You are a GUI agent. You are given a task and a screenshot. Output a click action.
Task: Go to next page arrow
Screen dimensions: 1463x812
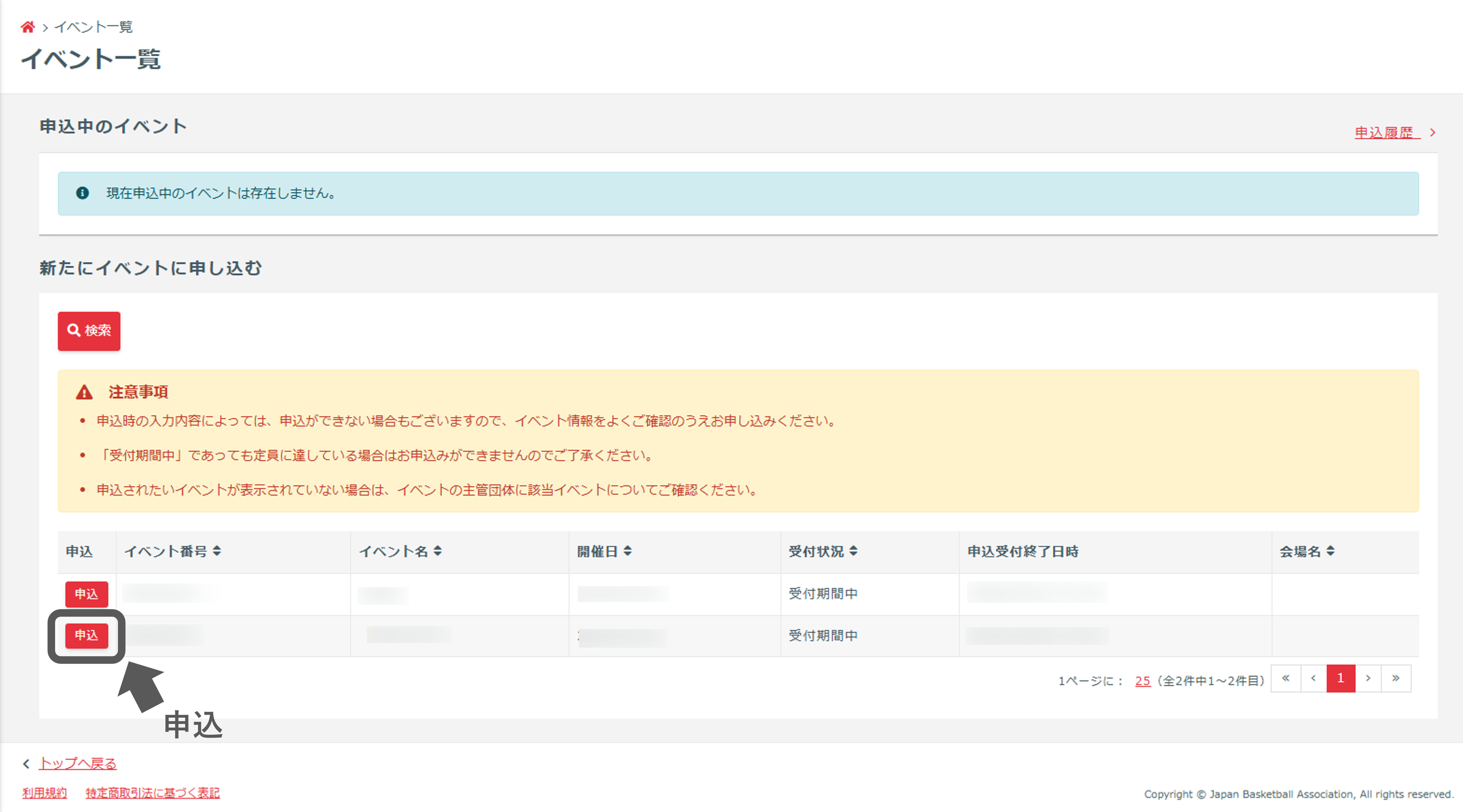(1368, 678)
